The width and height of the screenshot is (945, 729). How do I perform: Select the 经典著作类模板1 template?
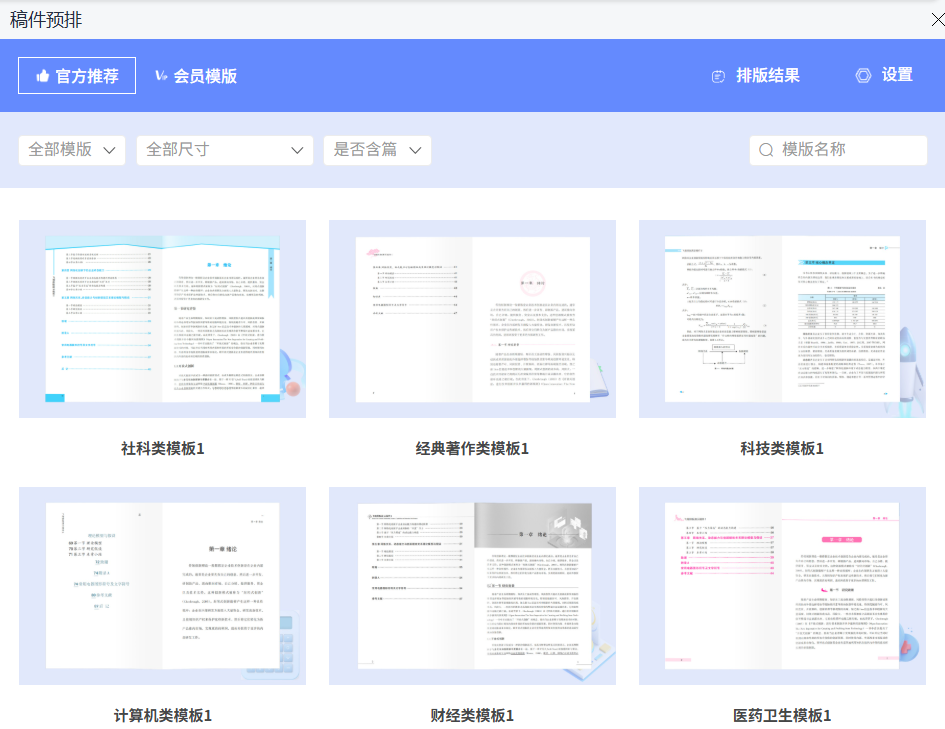[471, 319]
